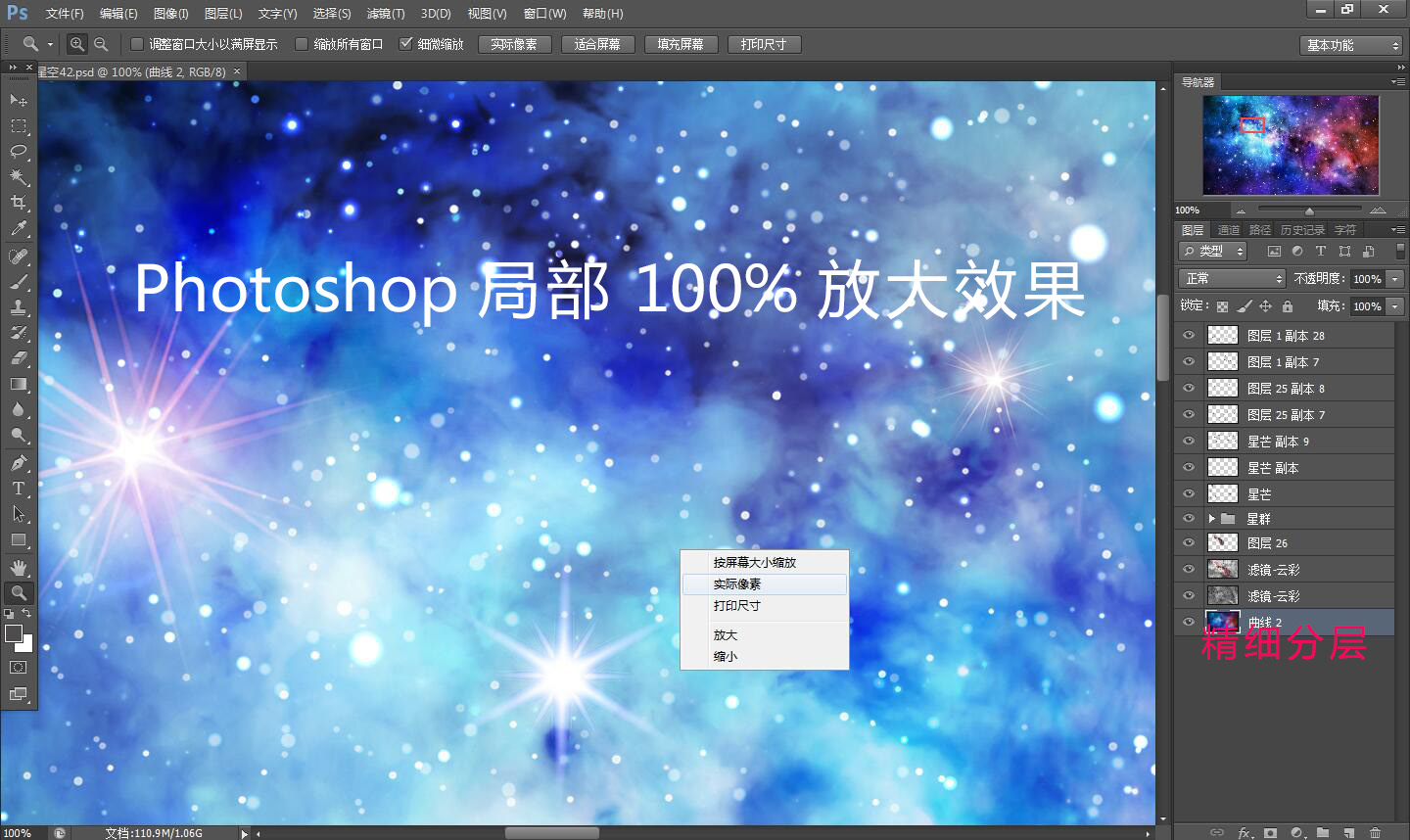Click the new group folder icon

point(1323,833)
